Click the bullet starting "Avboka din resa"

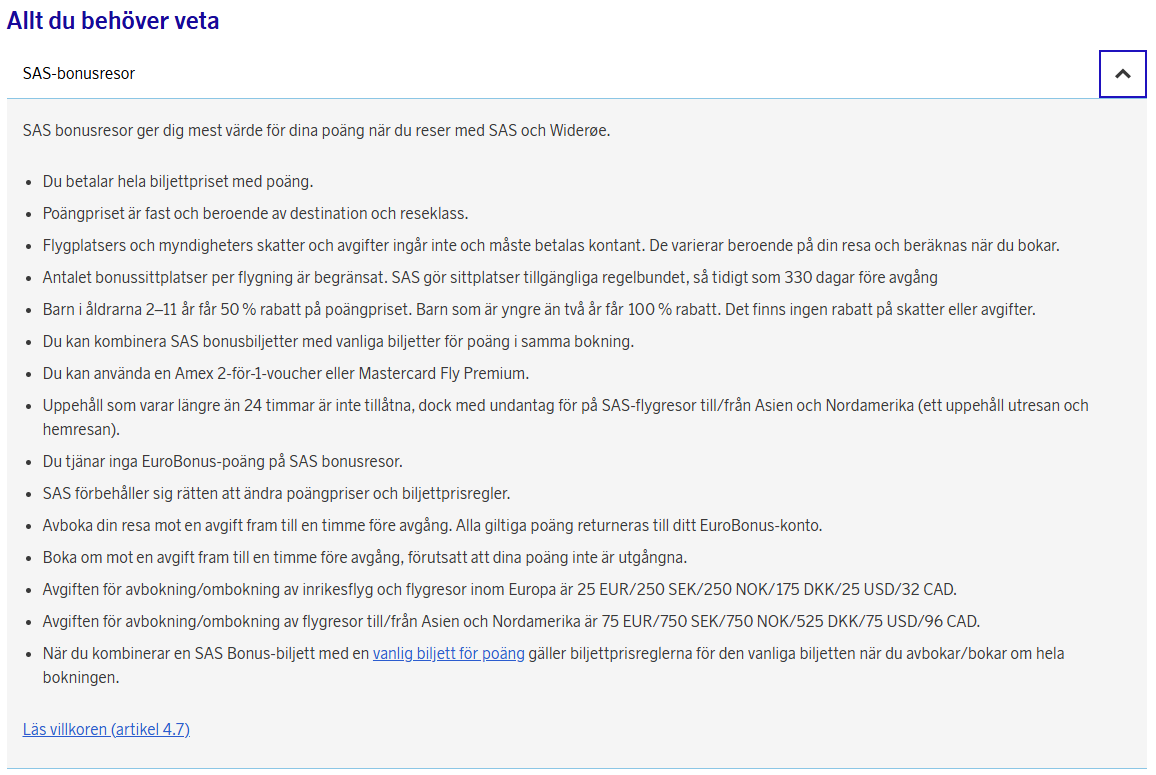(432, 526)
